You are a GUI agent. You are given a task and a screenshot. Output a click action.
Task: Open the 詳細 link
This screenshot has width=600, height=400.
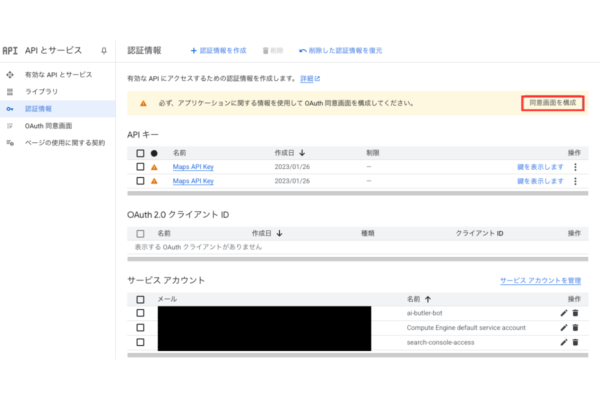coord(310,78)
